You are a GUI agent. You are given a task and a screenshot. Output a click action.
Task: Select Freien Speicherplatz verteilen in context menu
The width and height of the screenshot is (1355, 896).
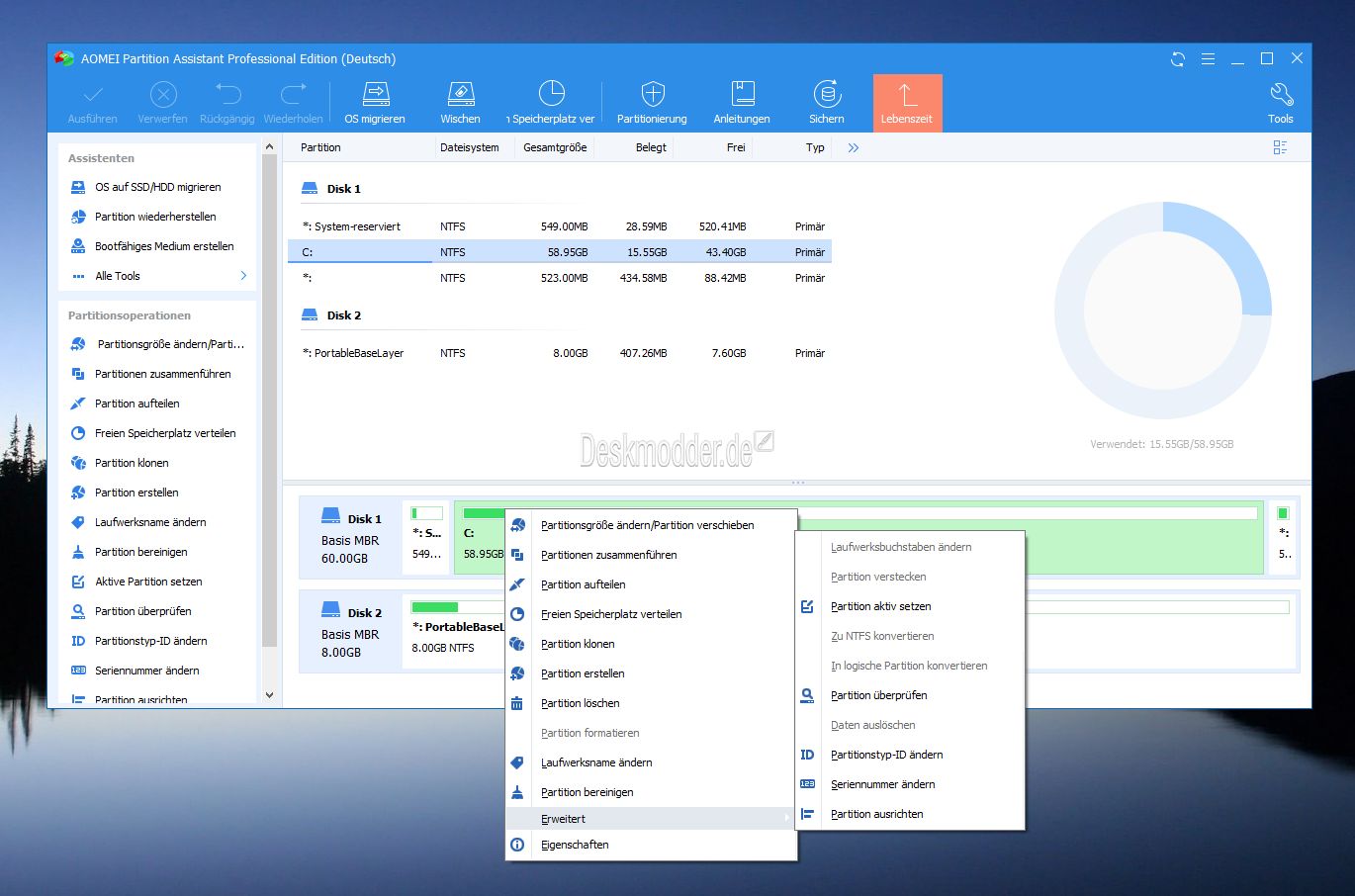651,614
